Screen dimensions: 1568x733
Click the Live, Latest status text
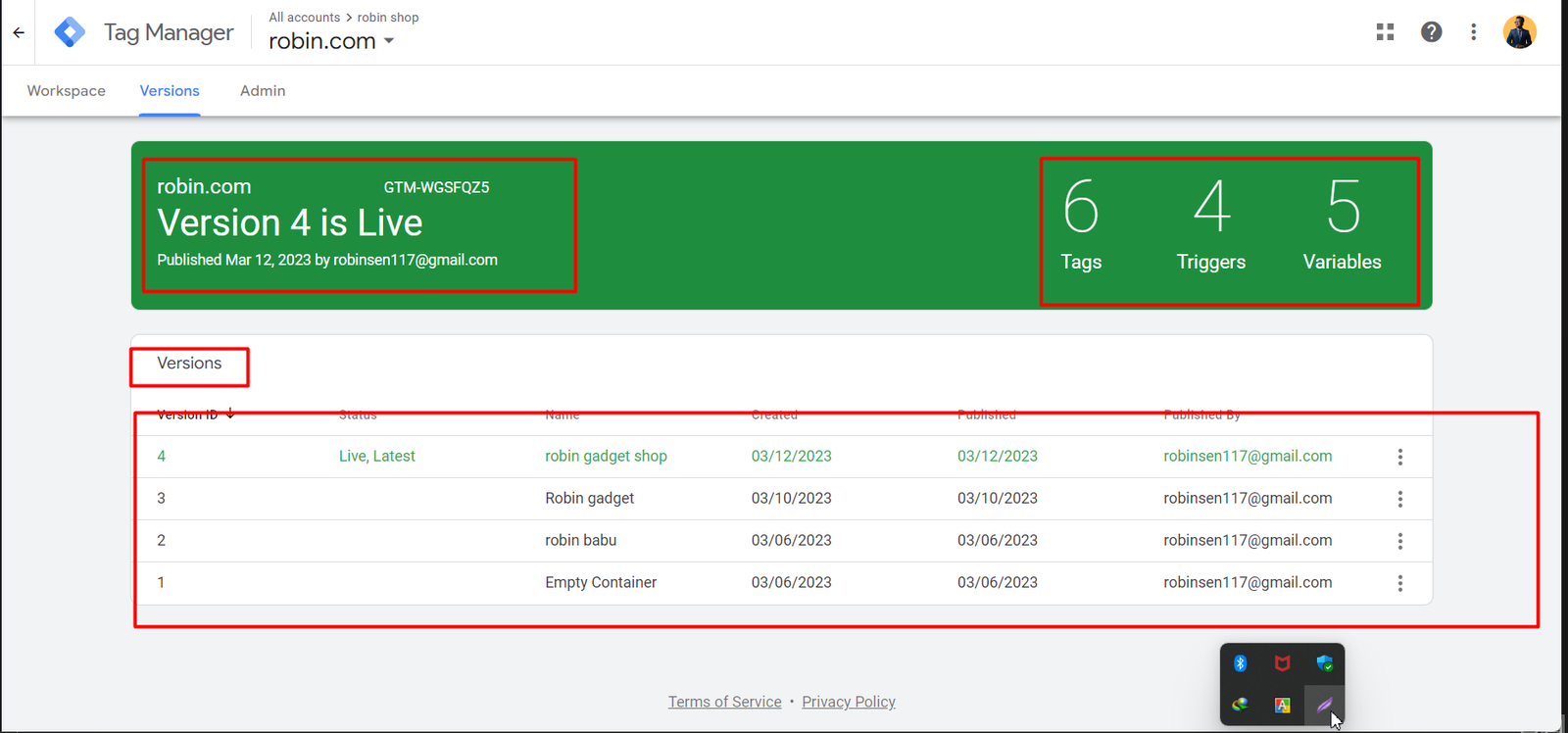377,457
